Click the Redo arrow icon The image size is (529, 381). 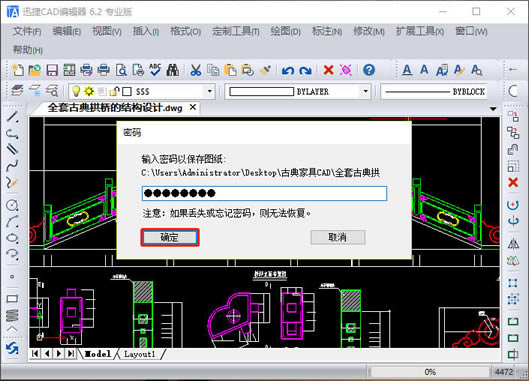[305, 71]
